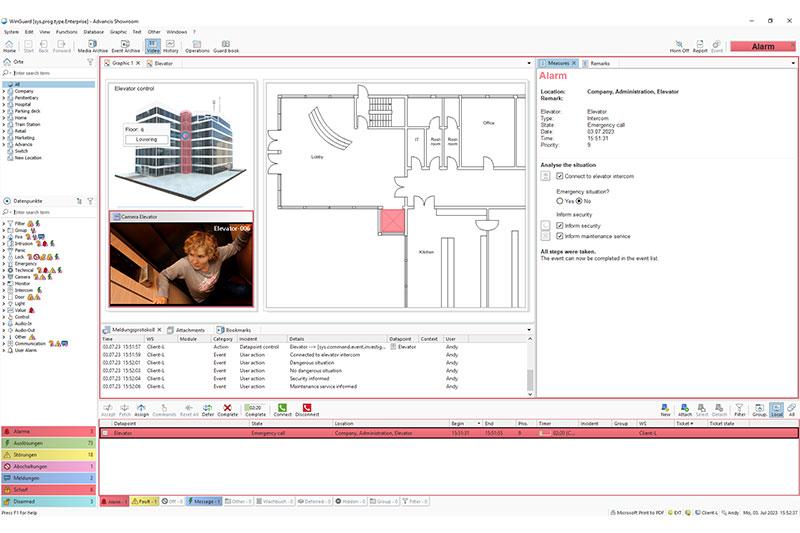Click the red Alarm button
Image resolution: width=800 pixels, height=533 pixels.
(763, 46)
